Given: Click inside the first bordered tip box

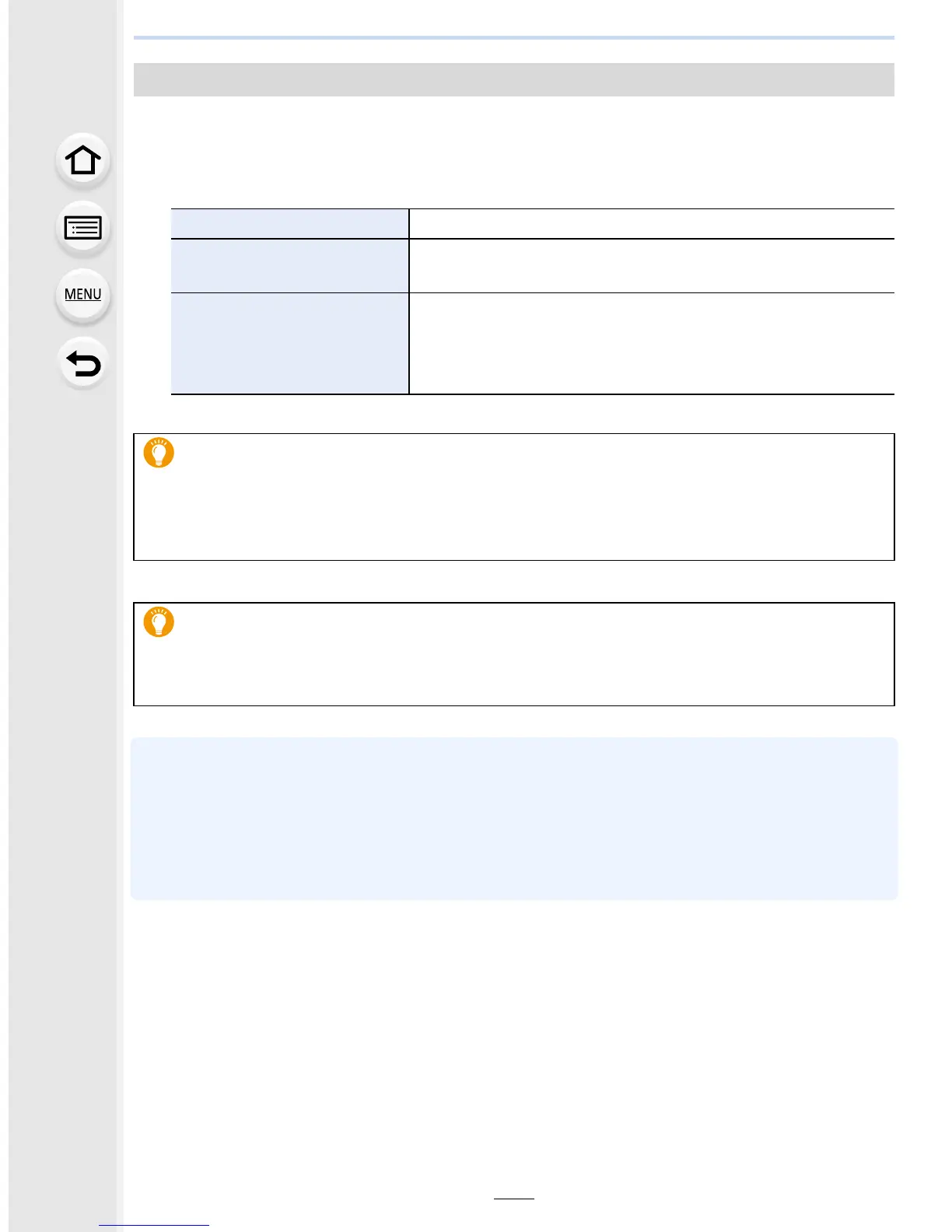Looking at the screenshot, I should tap(514, 497).
